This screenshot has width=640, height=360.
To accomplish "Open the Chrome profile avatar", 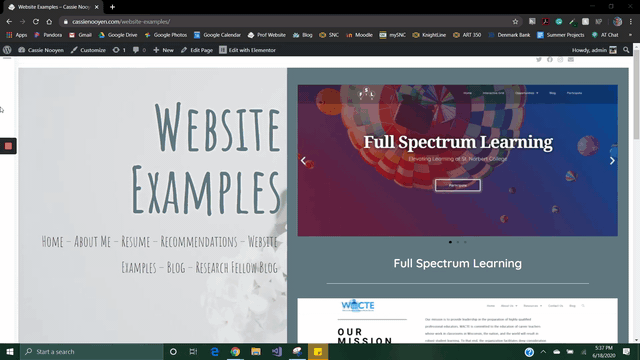I will (618, 22).
